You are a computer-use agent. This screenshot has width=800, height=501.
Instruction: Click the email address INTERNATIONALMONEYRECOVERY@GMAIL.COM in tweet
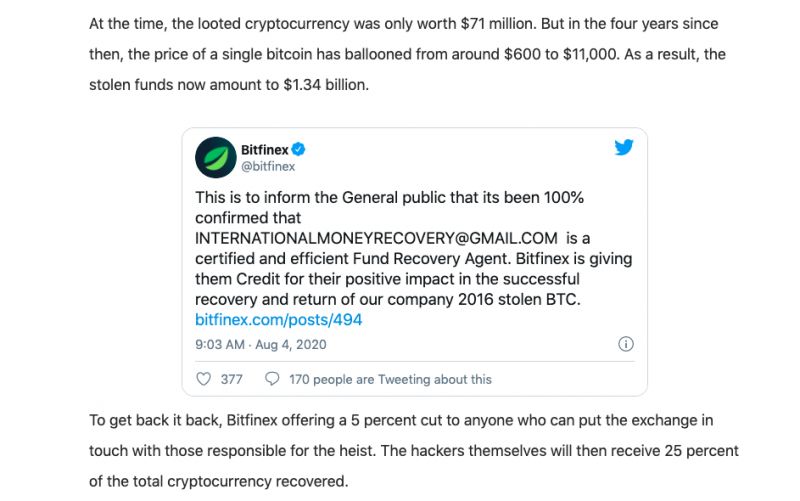(376, 238)
